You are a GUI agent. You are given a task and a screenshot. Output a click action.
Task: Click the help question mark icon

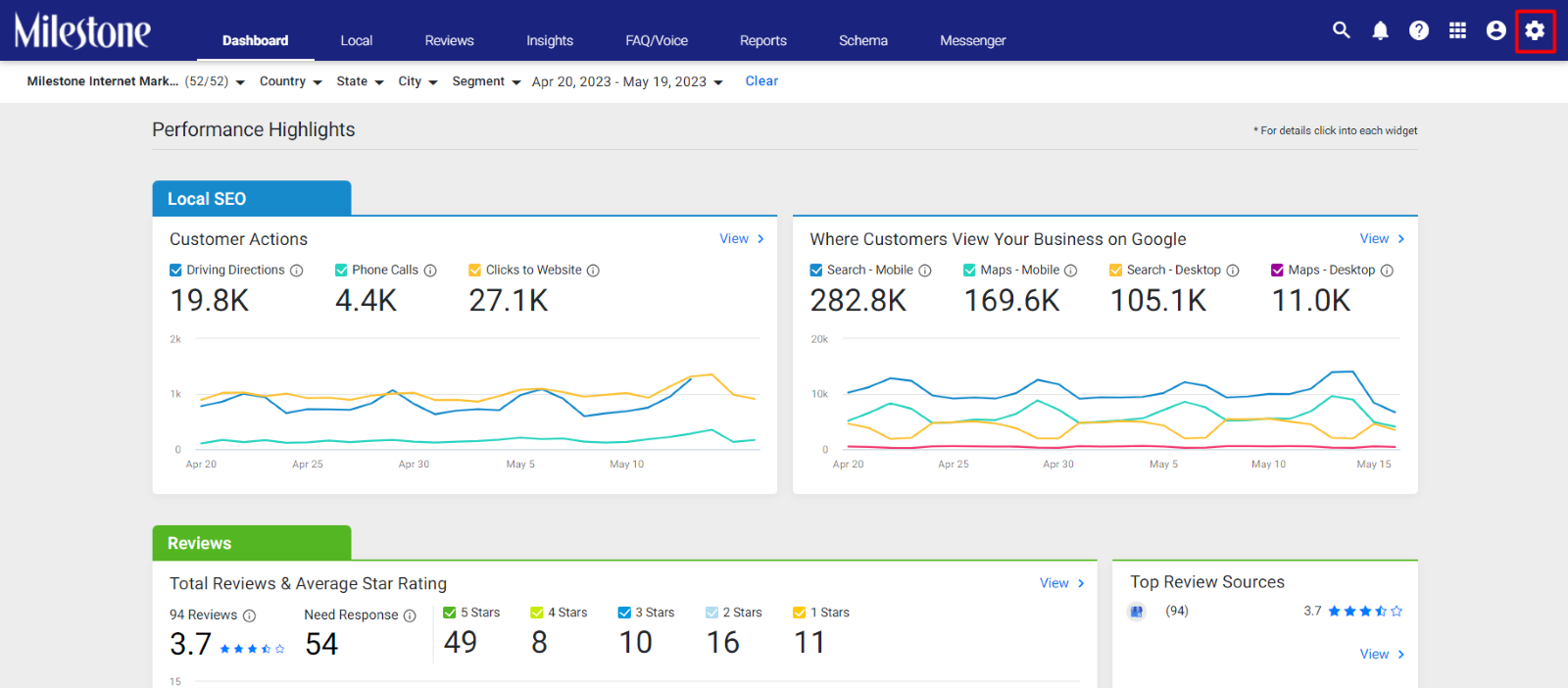(x=1418, y=30)
